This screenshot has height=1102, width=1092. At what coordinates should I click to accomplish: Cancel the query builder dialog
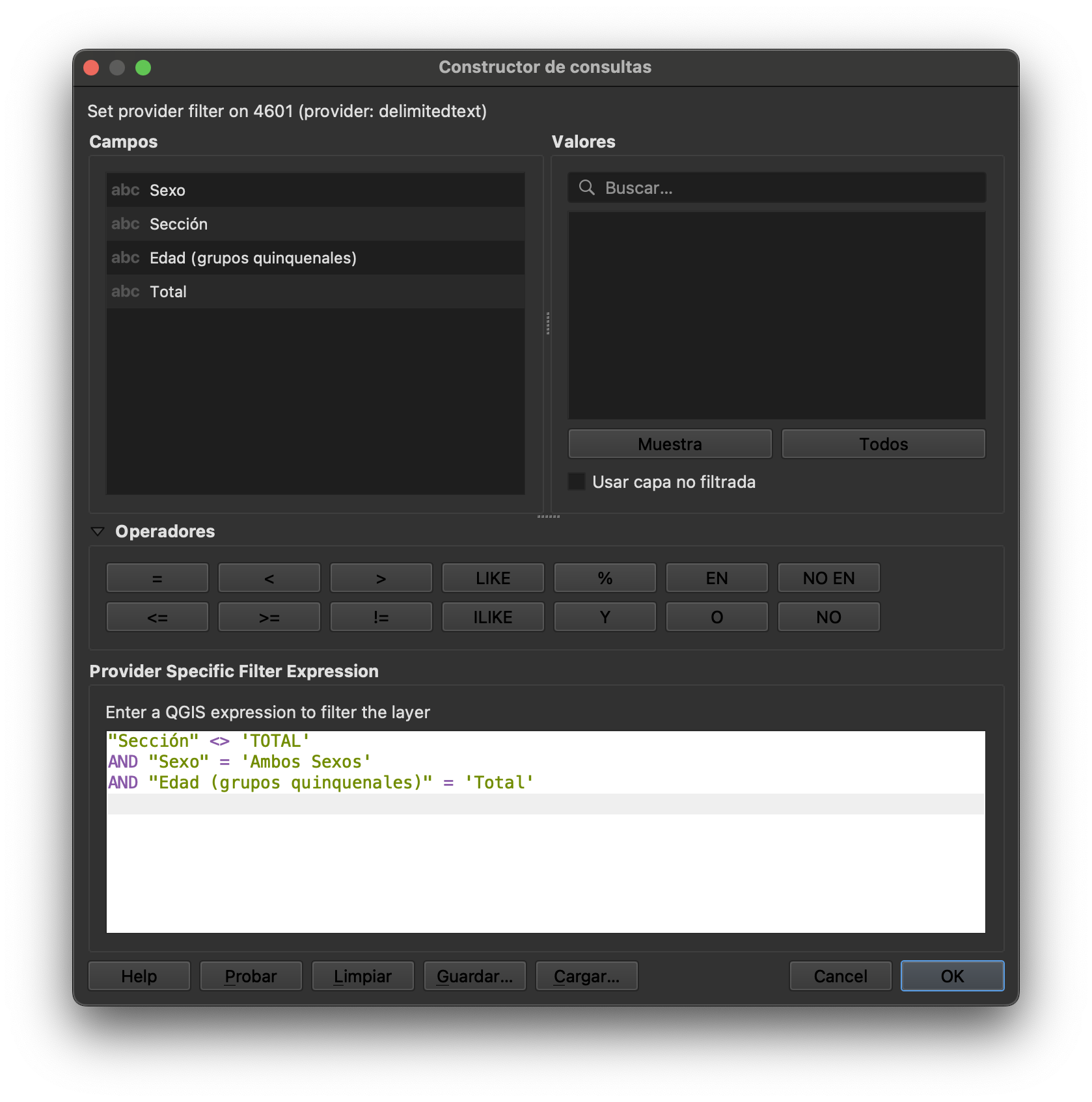(841, 976)
